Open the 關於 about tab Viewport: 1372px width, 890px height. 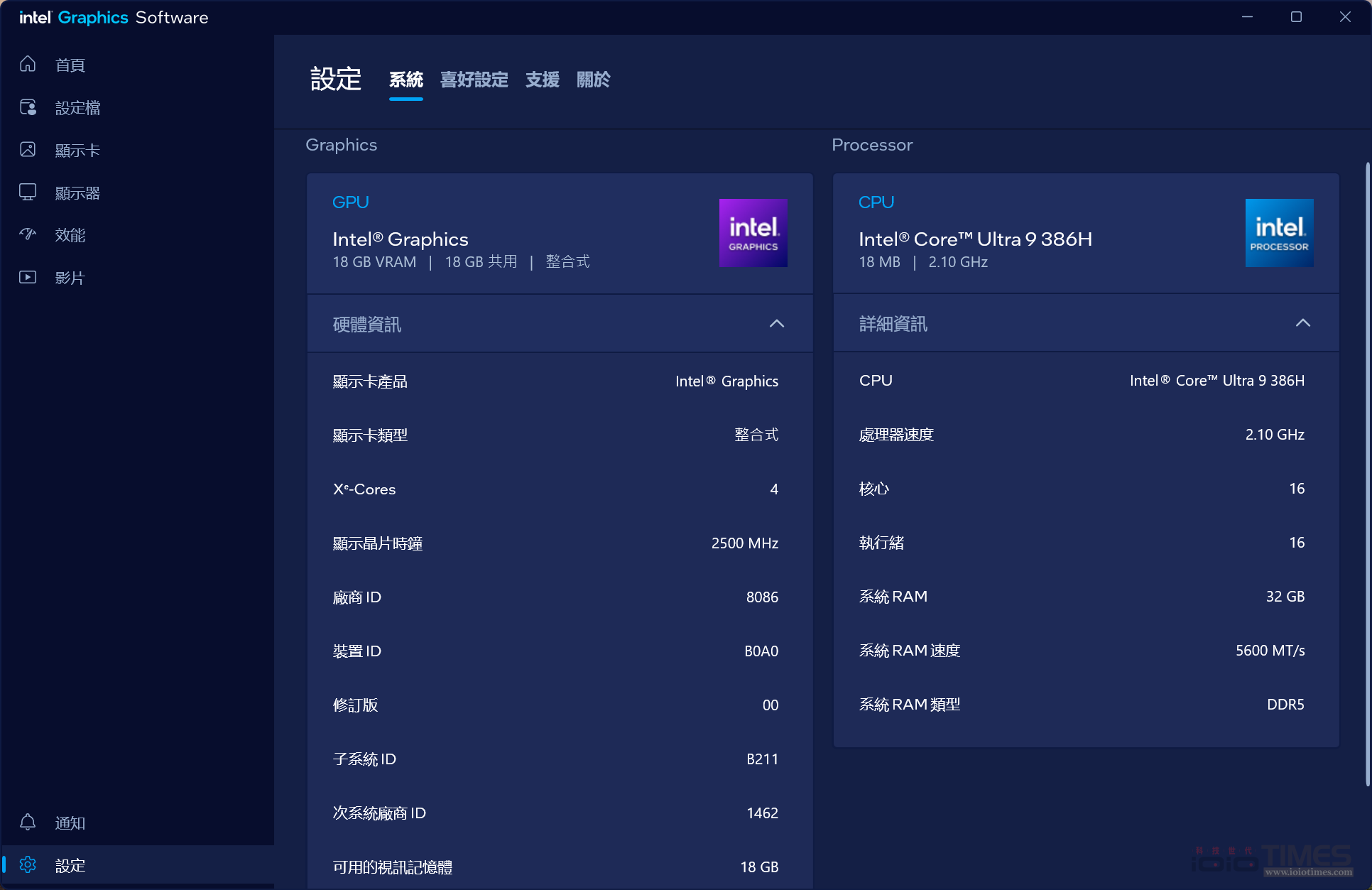pos(594,80)
